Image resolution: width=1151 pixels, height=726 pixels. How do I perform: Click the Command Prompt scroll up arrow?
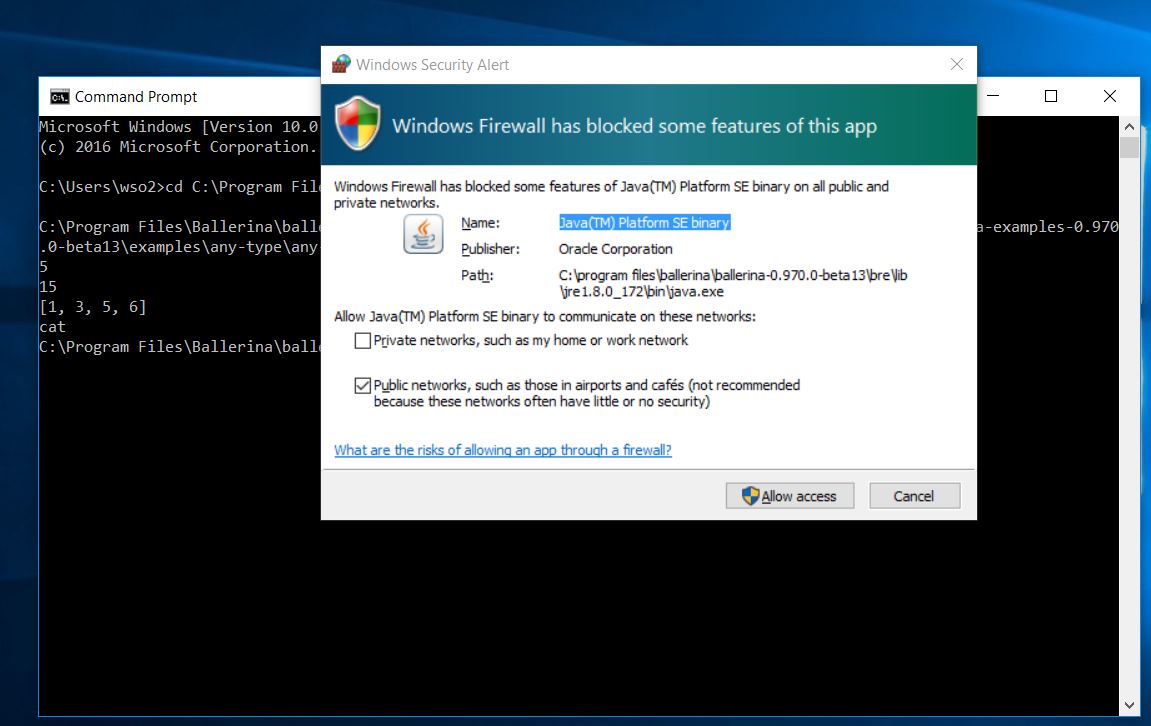tap(1129, 126)
